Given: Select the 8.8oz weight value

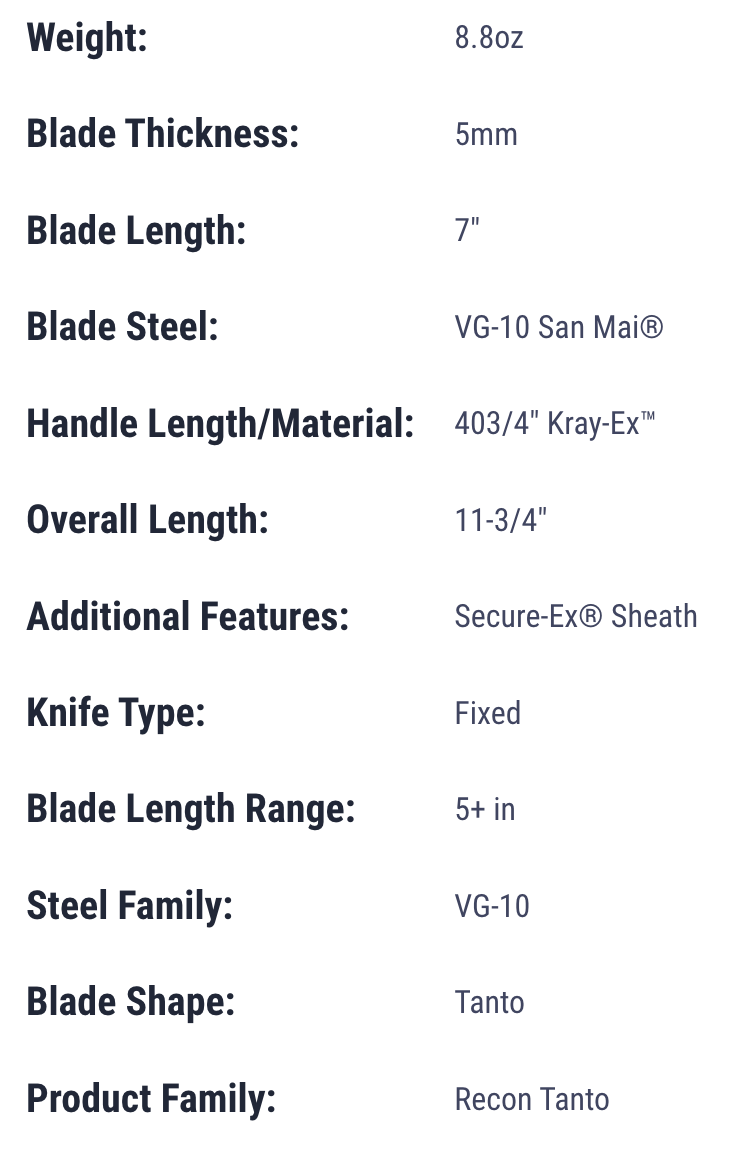Looking at the screenshot, I should 489,38.
